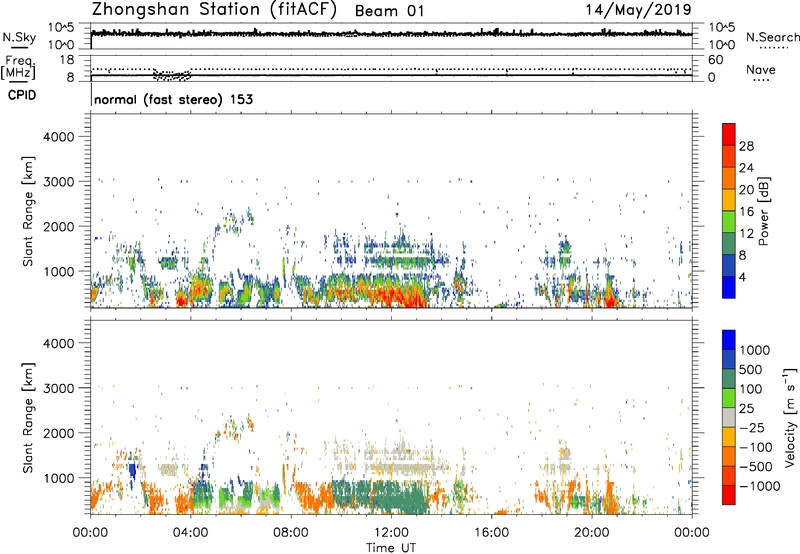Click the '-25' label on Velocity color bar

(752, 427)
